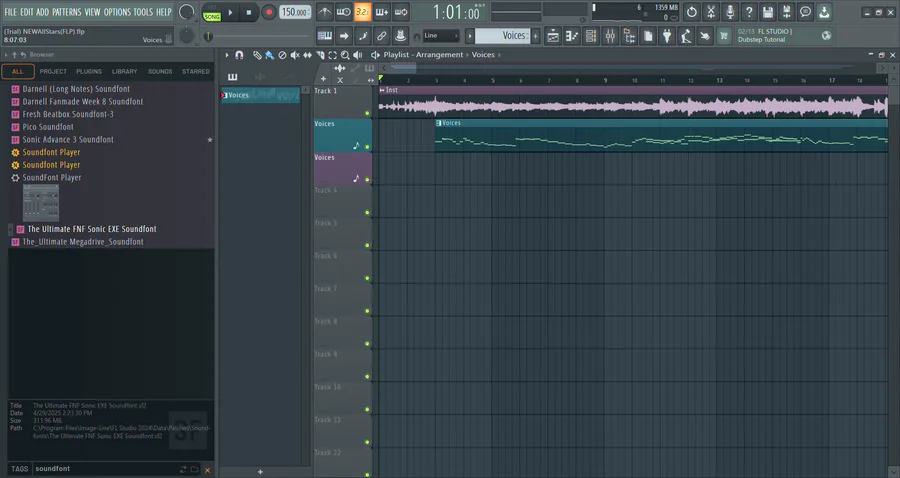Open the Line snap dropdown
The height and width of the screenshot is (478, 900).
point(441,36)
